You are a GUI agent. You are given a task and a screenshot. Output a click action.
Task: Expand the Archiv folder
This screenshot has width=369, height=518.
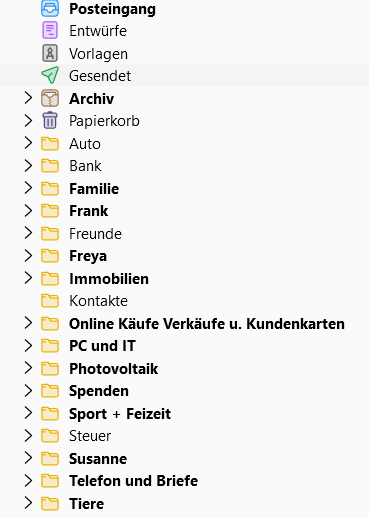tap(28, 98)
